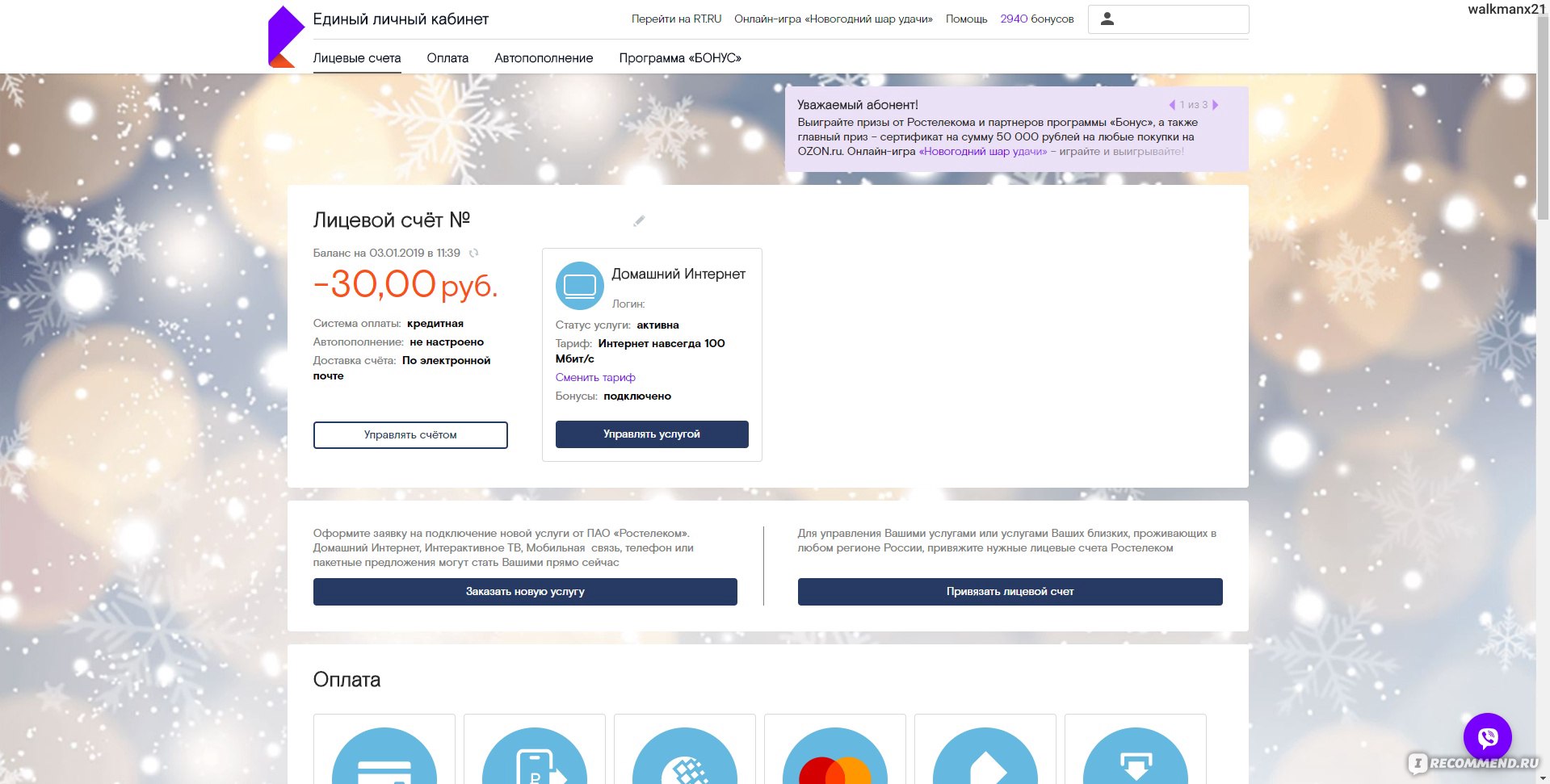Click the tariff name Интернет навсегда 100 Мбит/с
The height and width of the screenshot is (784, 1550).
click(641, 351)
